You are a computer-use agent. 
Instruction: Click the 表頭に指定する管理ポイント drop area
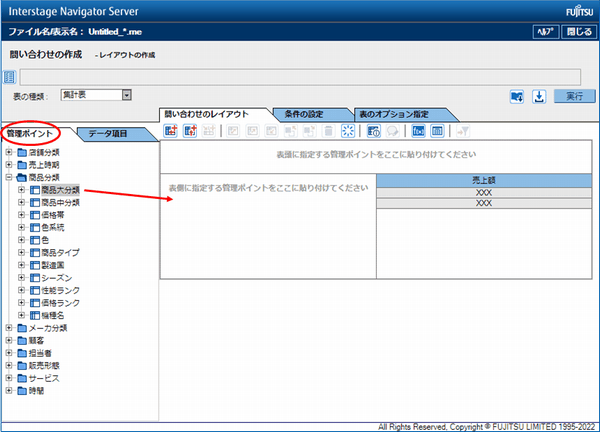point(376,157)
